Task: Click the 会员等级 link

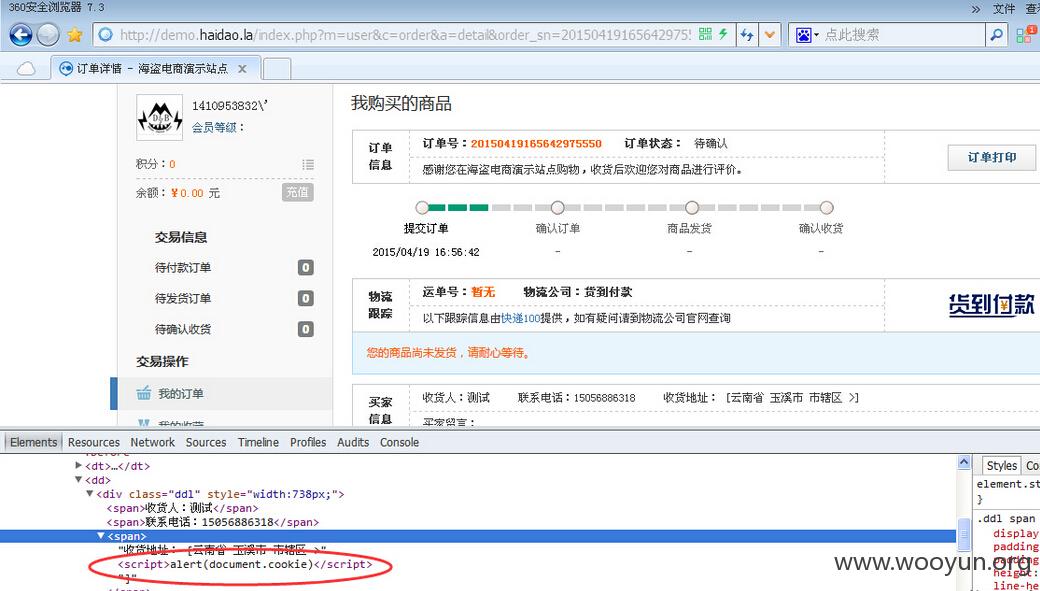Action: click(x=214, y=127)
